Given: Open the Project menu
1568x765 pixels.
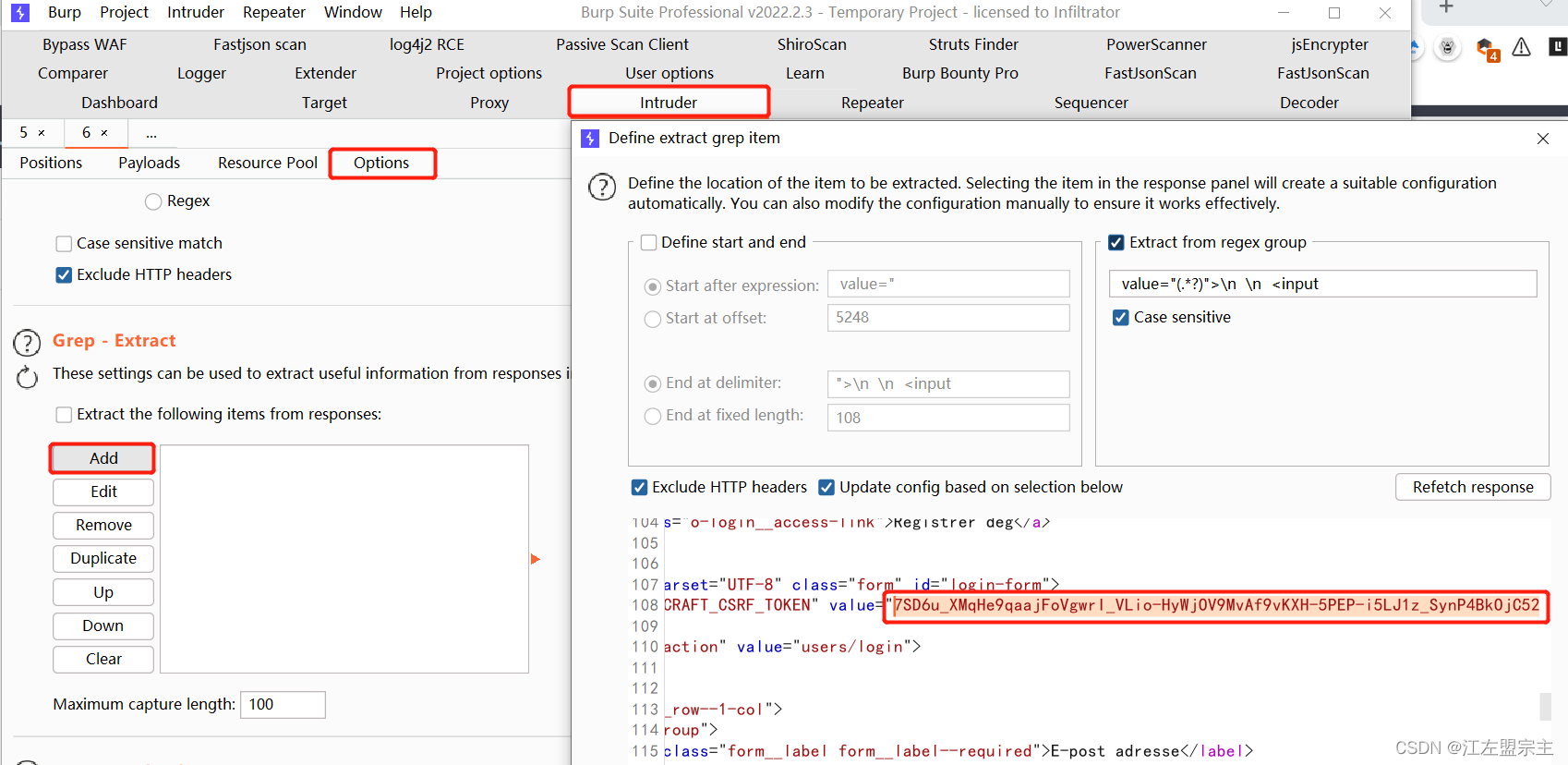Looking at the screenshot, I should [125, 12].
